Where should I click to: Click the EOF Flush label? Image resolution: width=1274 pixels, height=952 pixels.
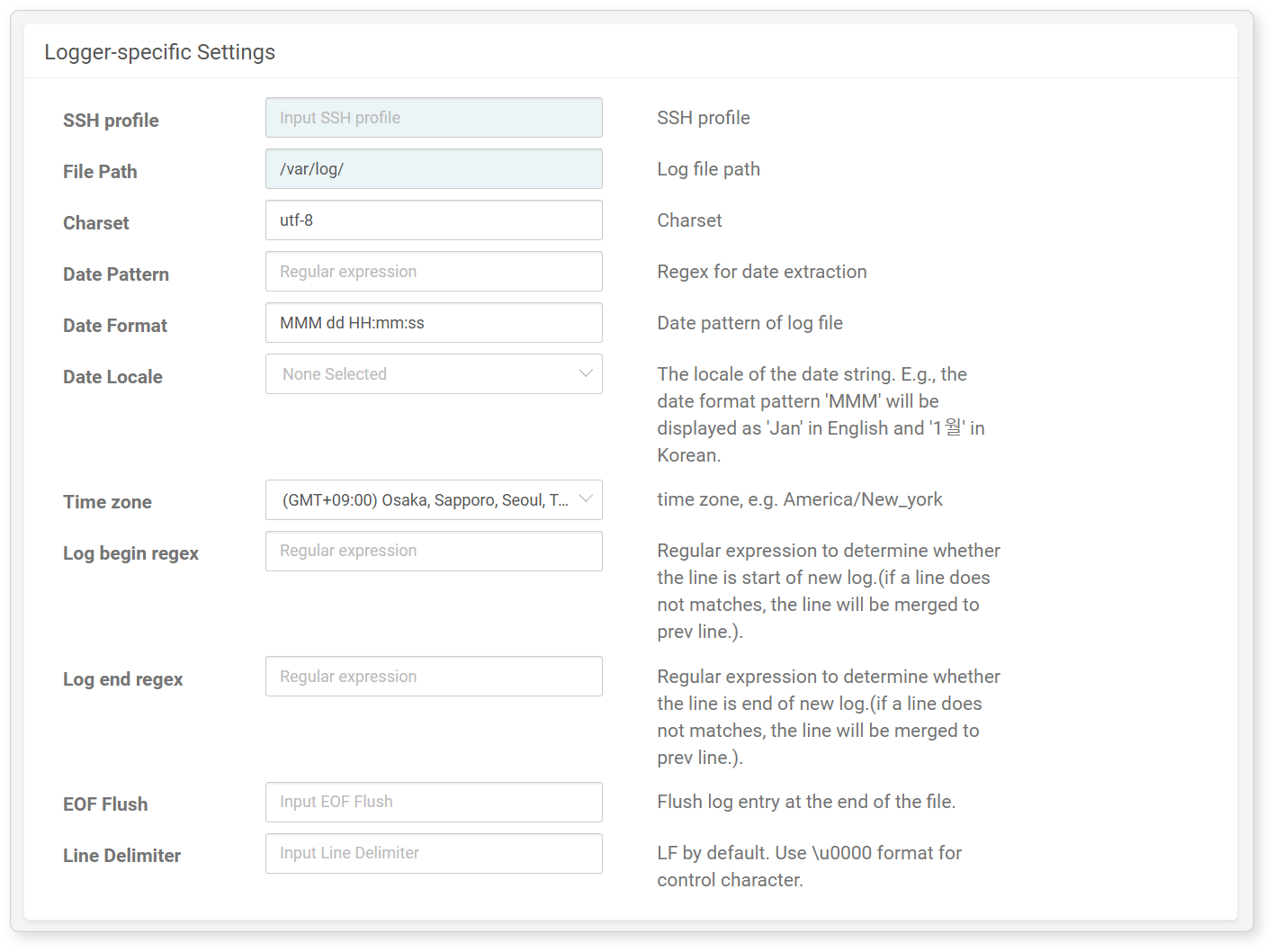pyautogui.click(x=105, y=804)
